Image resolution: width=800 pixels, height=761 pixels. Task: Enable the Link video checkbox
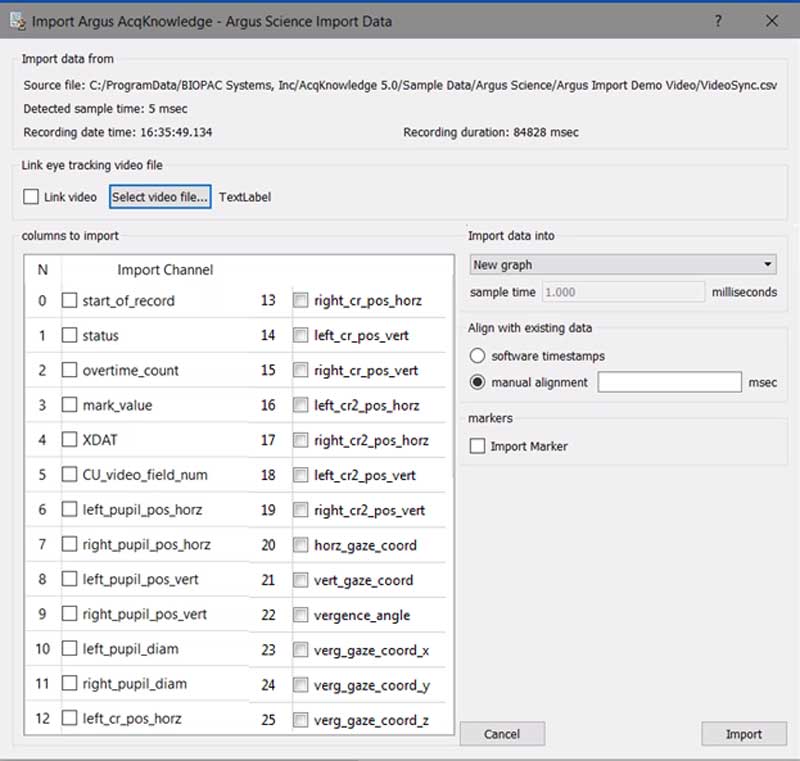(x=32, y=197)
